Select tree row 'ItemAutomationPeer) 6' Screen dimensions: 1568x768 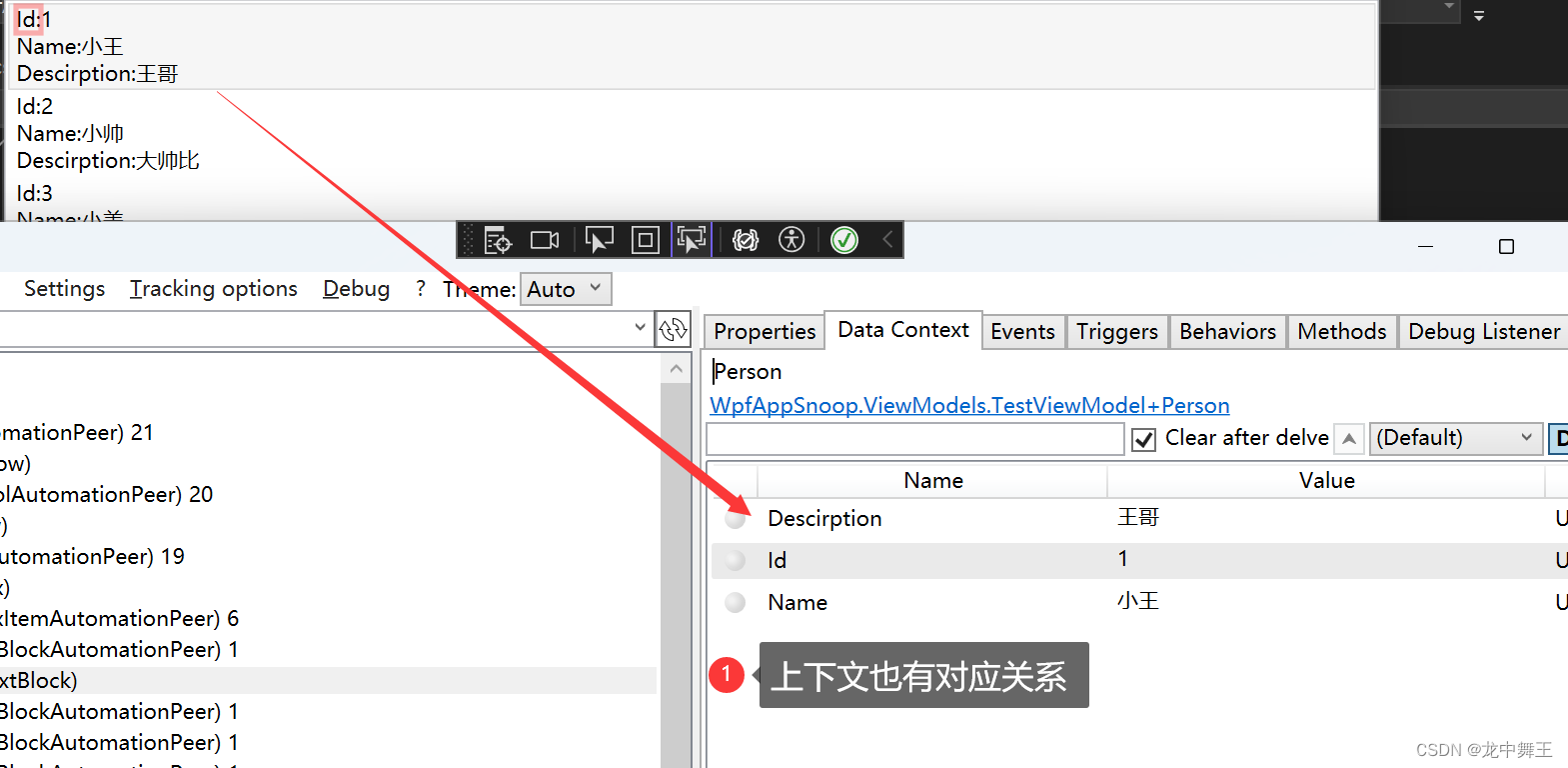[x=119, y=618]
